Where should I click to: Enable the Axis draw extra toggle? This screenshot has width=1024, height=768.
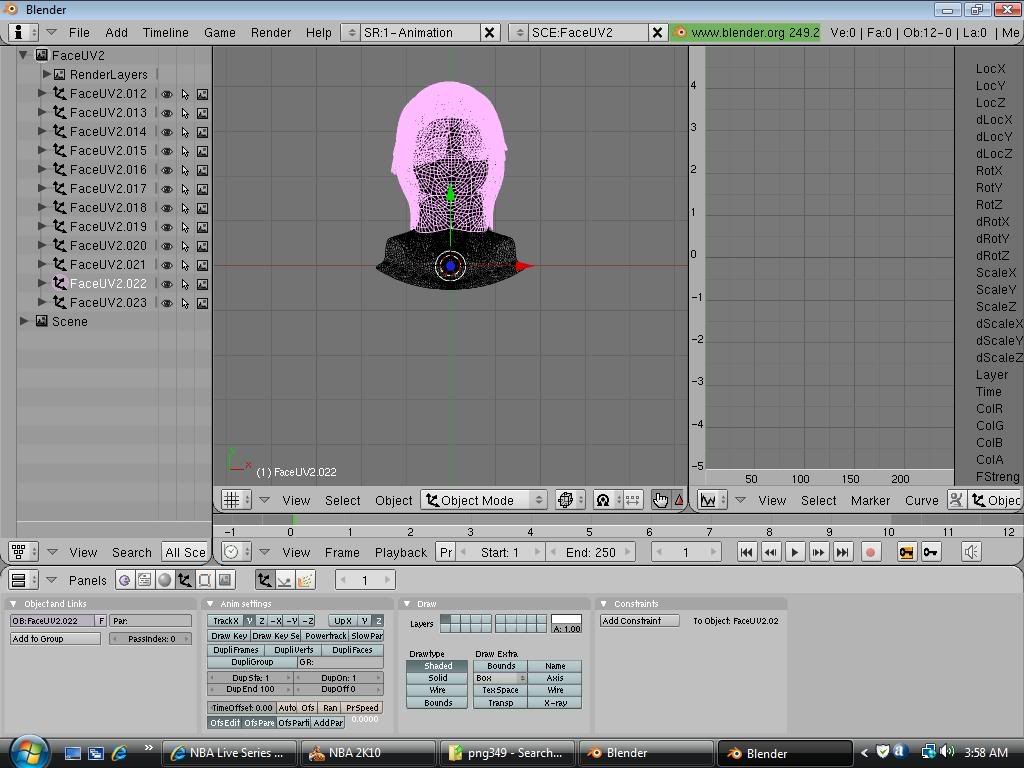coord(554,678)
